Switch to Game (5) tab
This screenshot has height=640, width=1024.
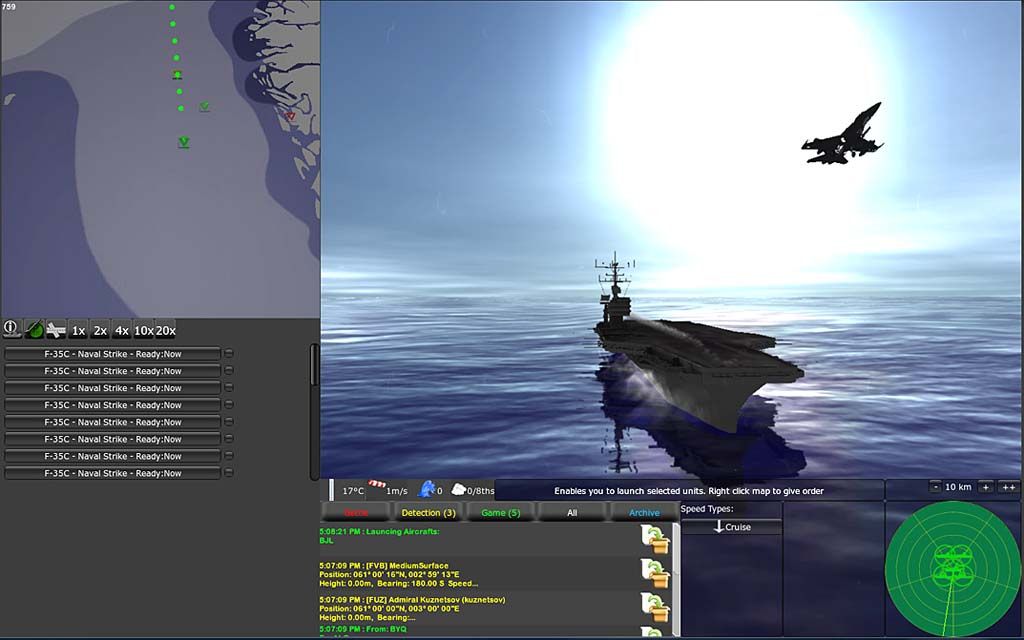(x=501, y=513)
